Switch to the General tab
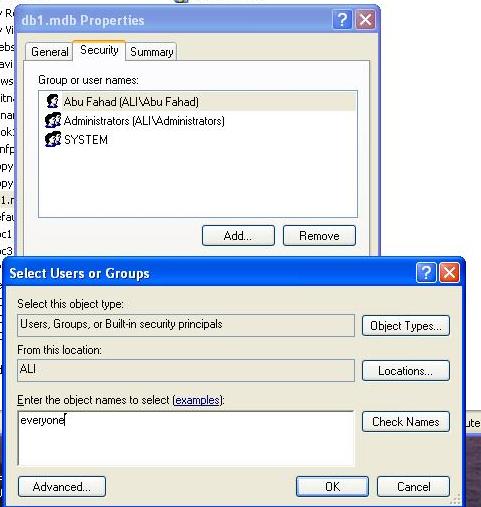The height and width of the screenshot is (507, 481). click(49, 52)
